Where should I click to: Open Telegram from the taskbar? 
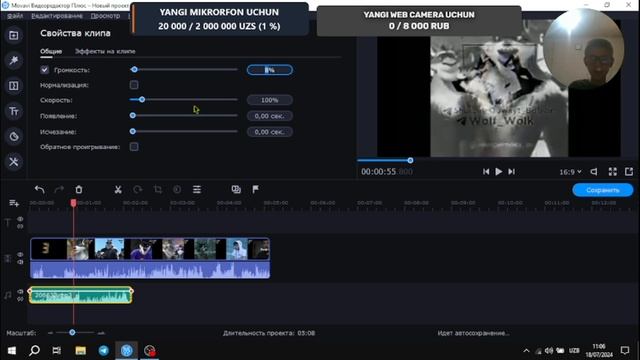104,351
